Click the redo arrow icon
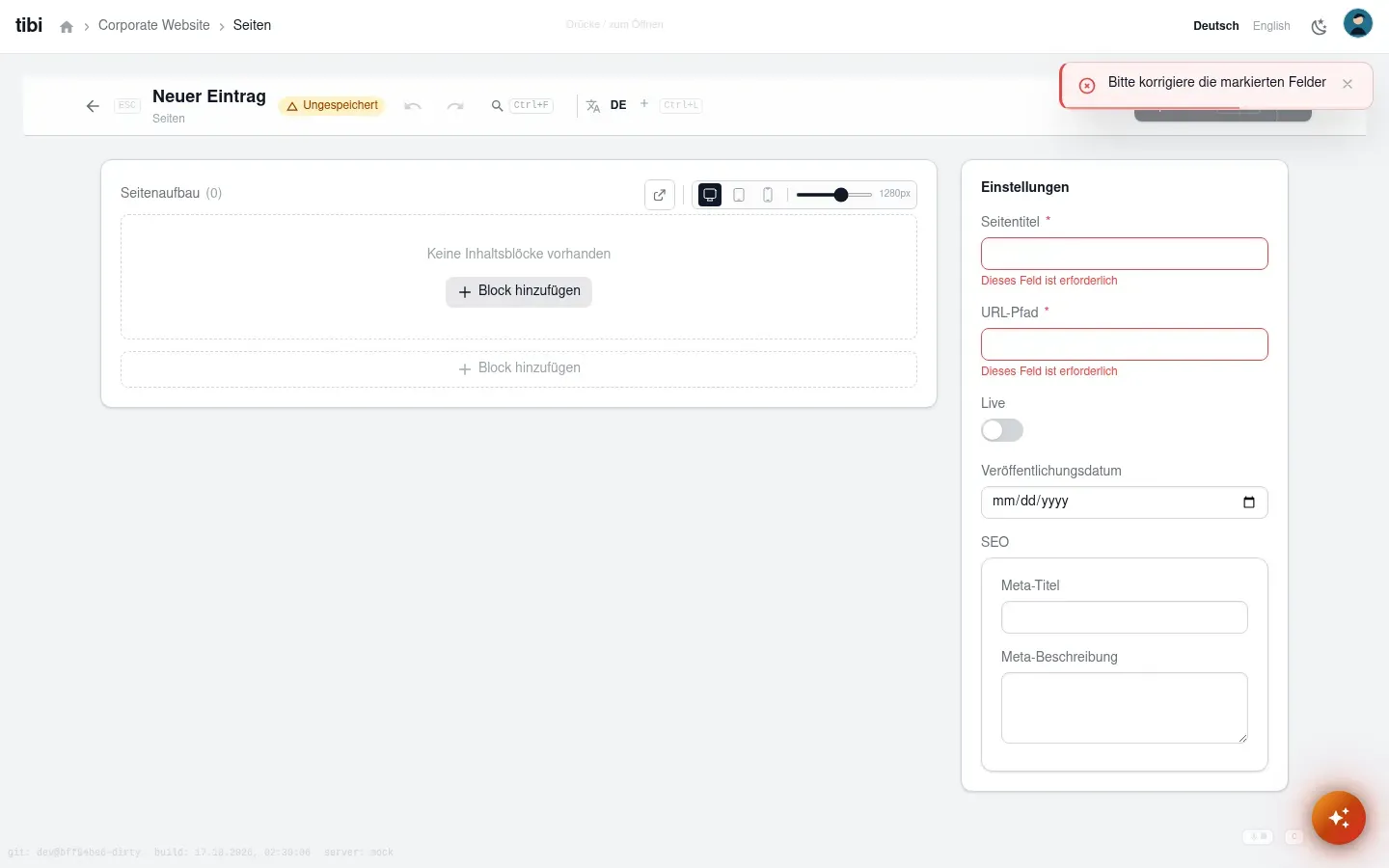Image resolution: width=1389 pixels, height=868 pixels. coord(455,106)
